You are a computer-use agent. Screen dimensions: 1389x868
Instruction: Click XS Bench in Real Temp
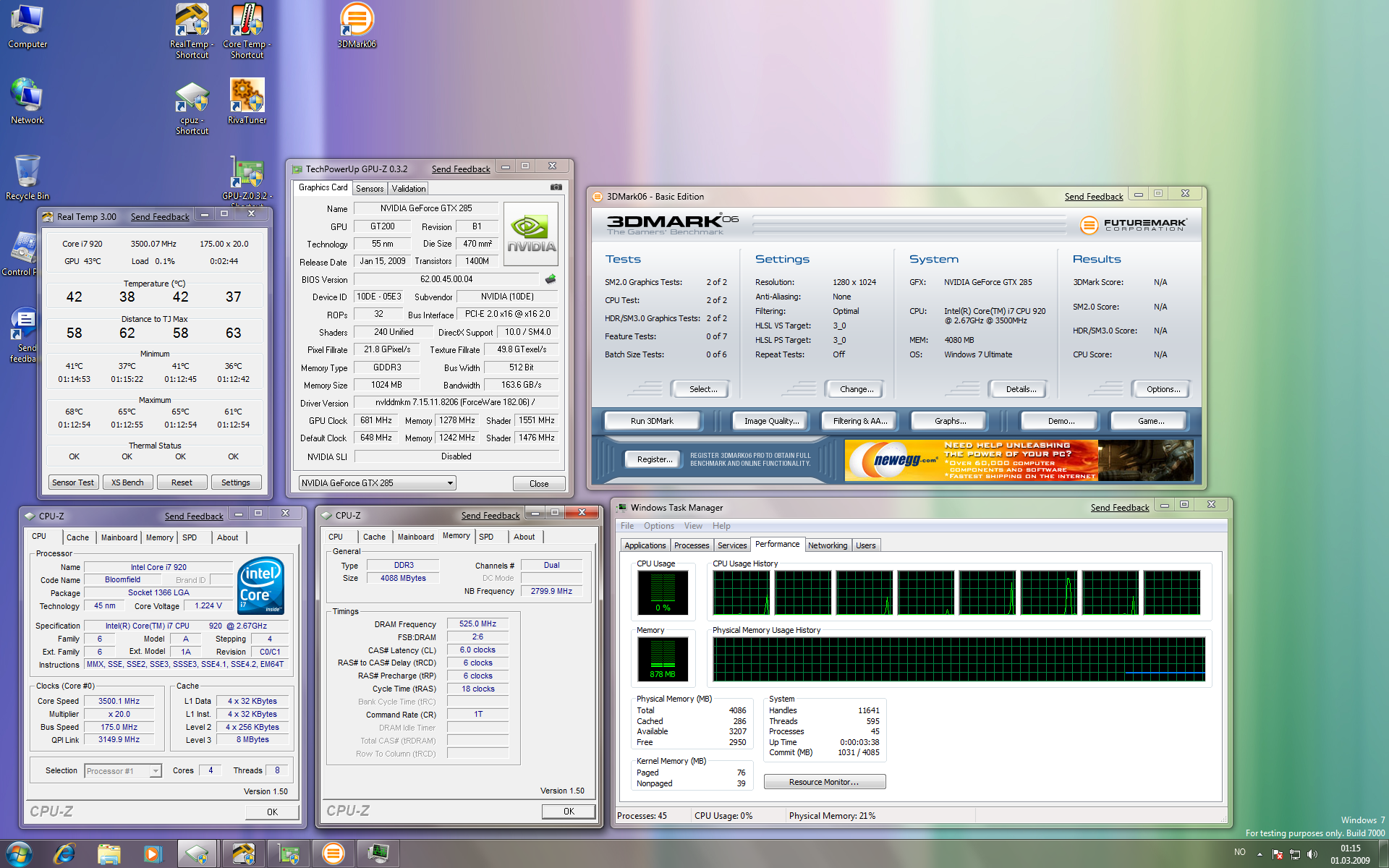[127, 482]
